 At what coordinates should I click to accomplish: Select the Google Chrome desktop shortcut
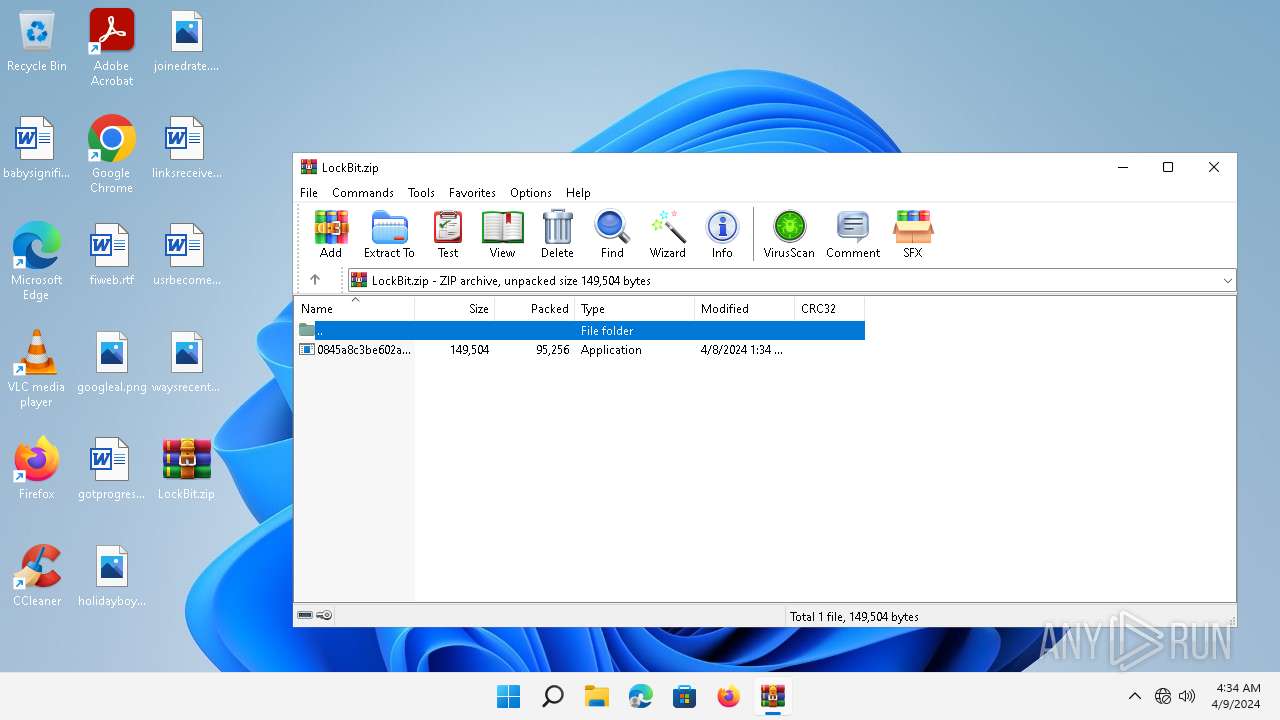(112, 155)
